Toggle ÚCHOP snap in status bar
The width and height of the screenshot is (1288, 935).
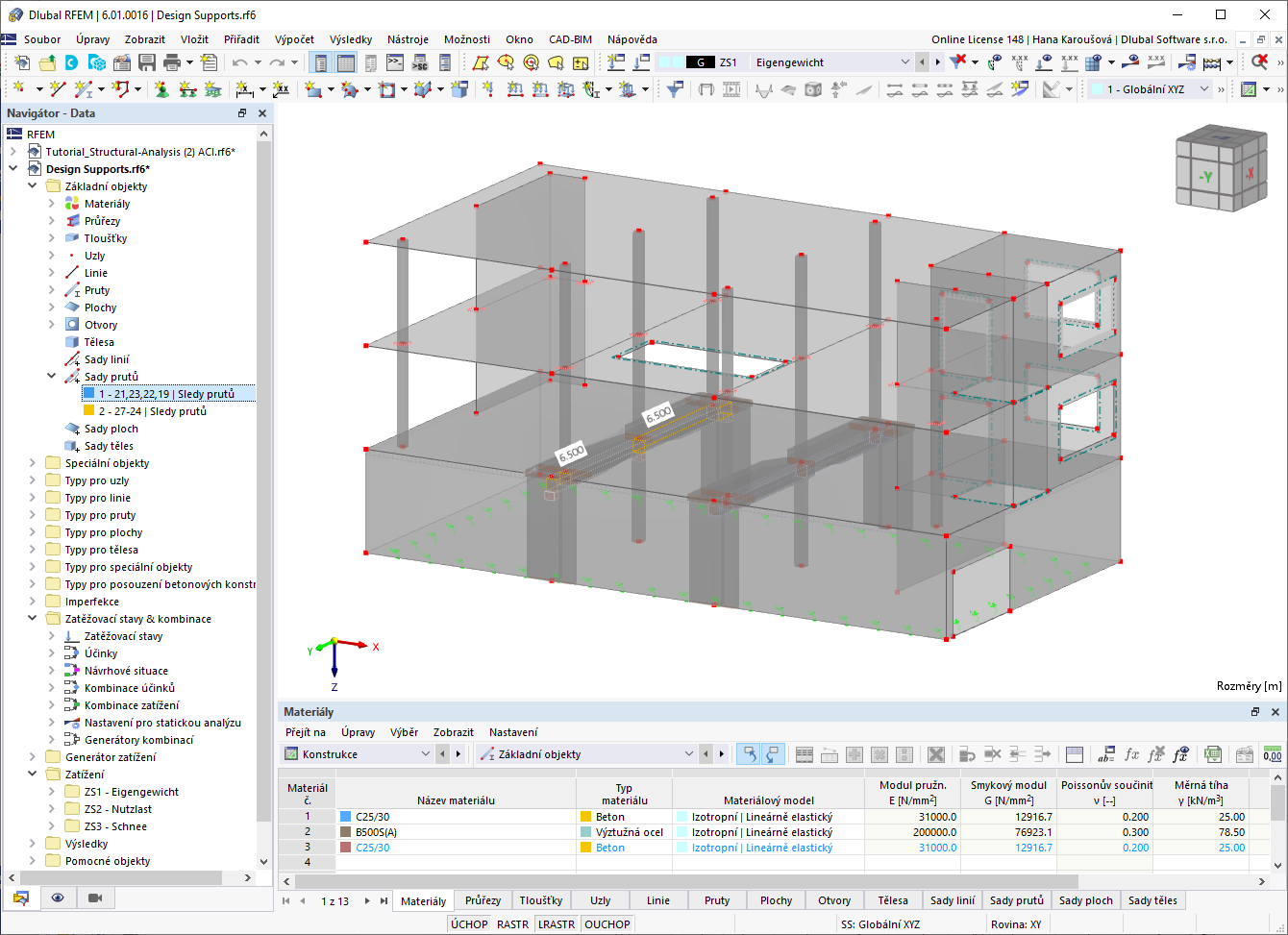469,924
